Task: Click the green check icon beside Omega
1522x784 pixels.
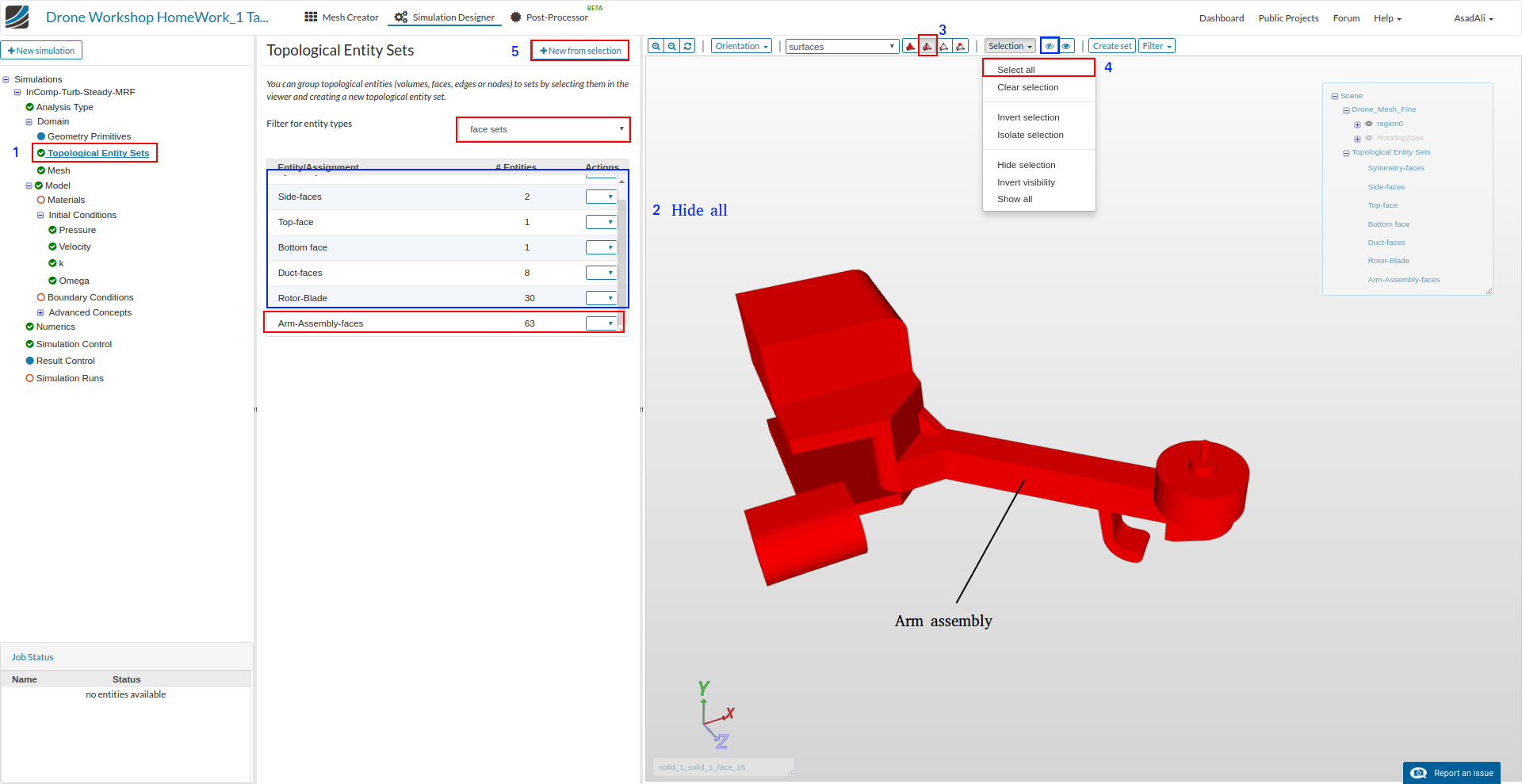Action: pyautogui.click(x=52, y=281)
